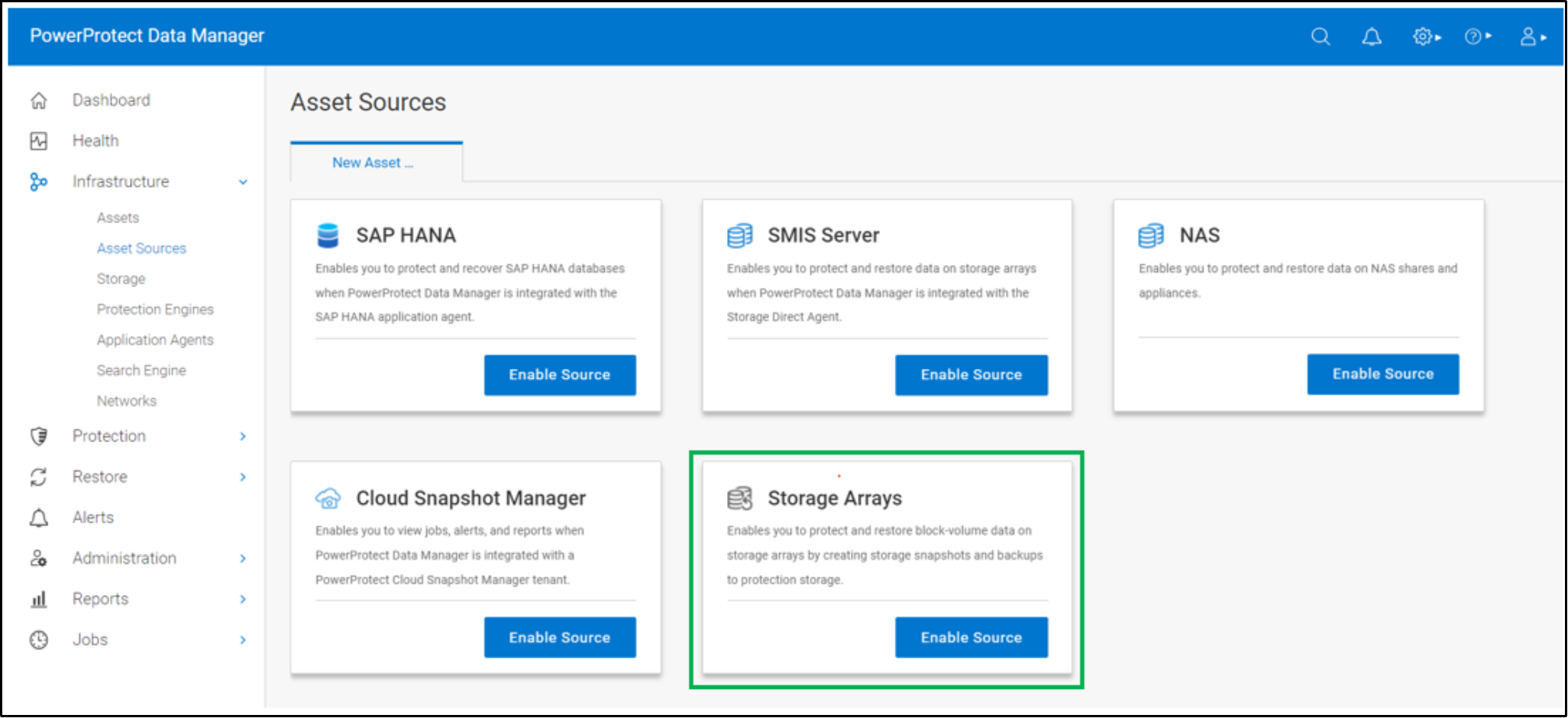This screenshot has width=1568, height=718.
Task: Open the Protection menu label
Action: coord(109,436)
